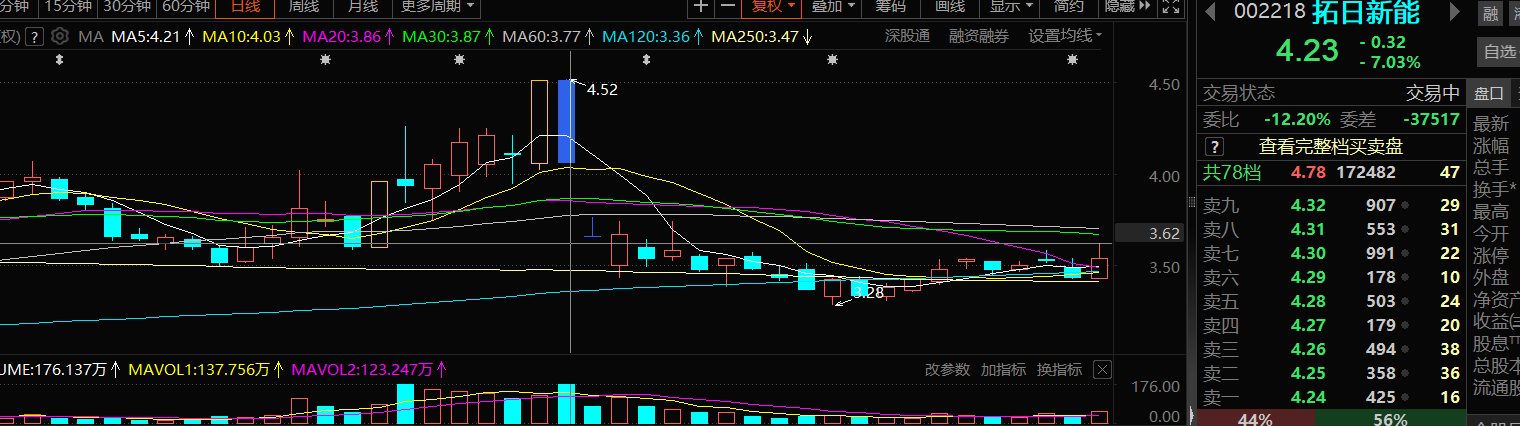Toggle MA250 line indicator
The height and width of the screenshot is (426, 1520).
point(761,37)
